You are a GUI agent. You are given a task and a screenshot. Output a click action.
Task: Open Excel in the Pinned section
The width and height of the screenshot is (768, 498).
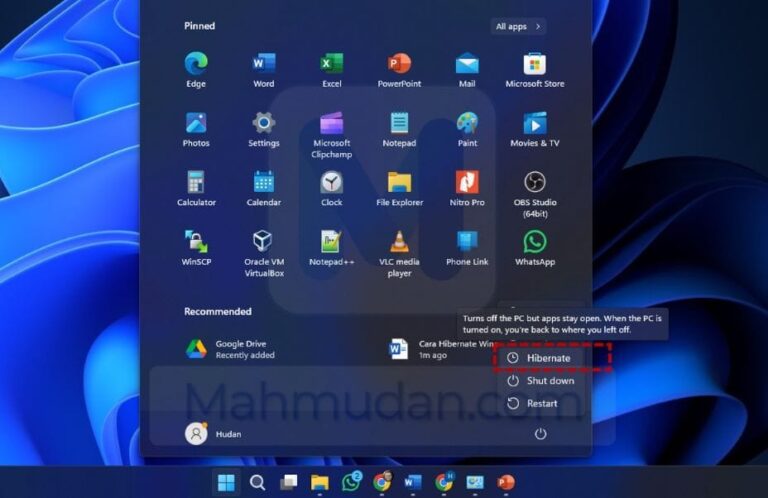tap(332, 69)
